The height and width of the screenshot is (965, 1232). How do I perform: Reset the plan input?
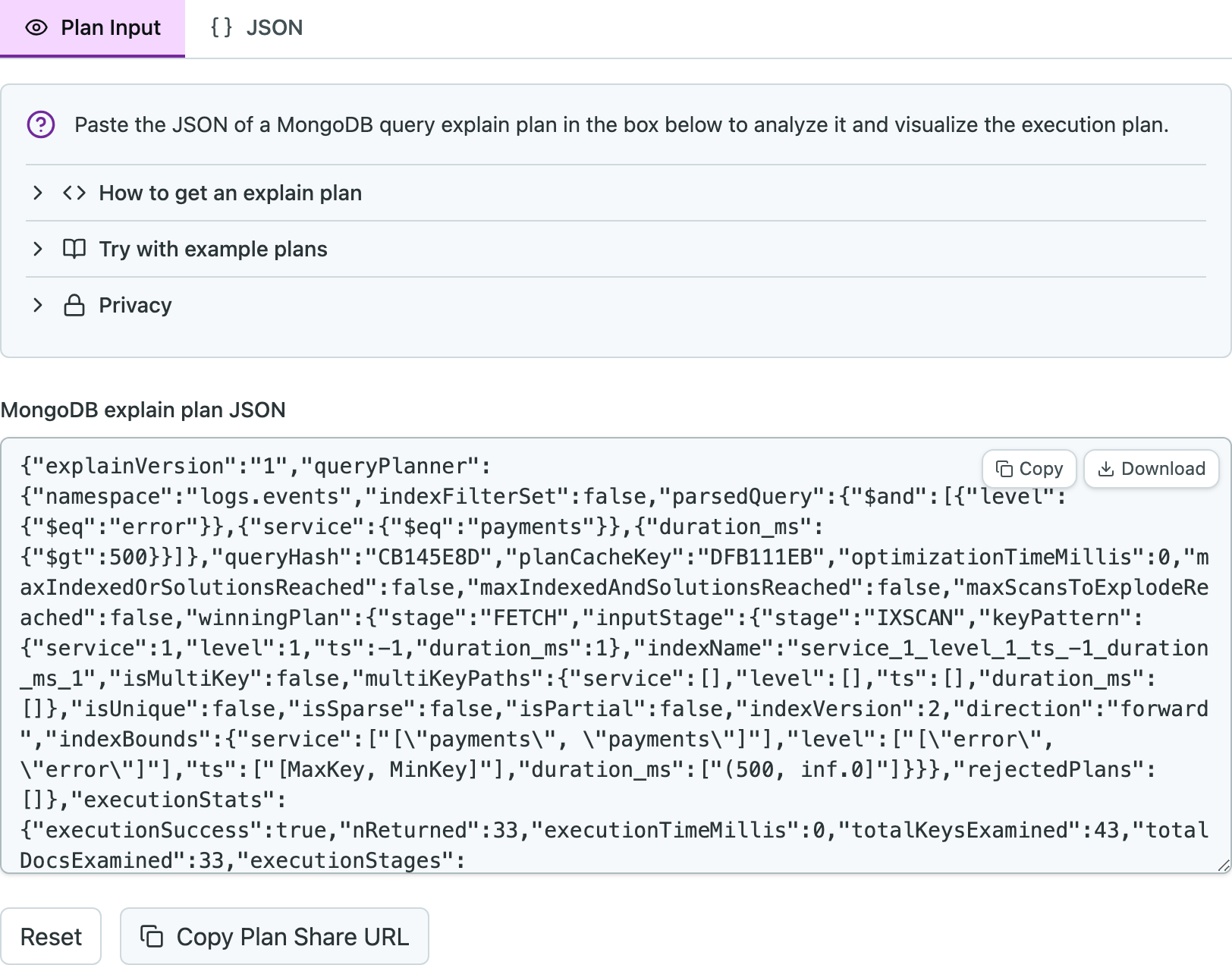coord(51,936)
